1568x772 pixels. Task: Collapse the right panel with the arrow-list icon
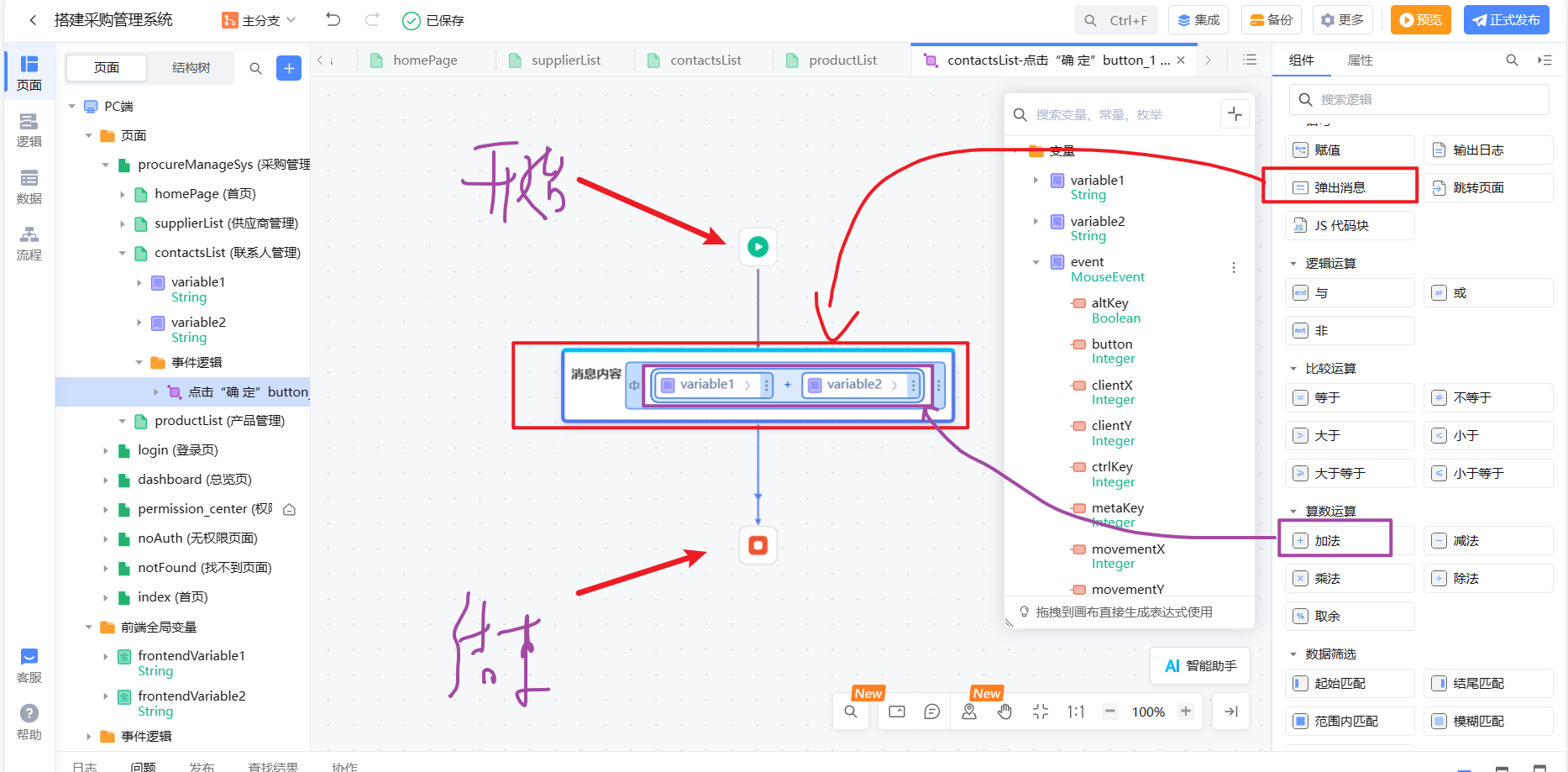click(1544, 60)
